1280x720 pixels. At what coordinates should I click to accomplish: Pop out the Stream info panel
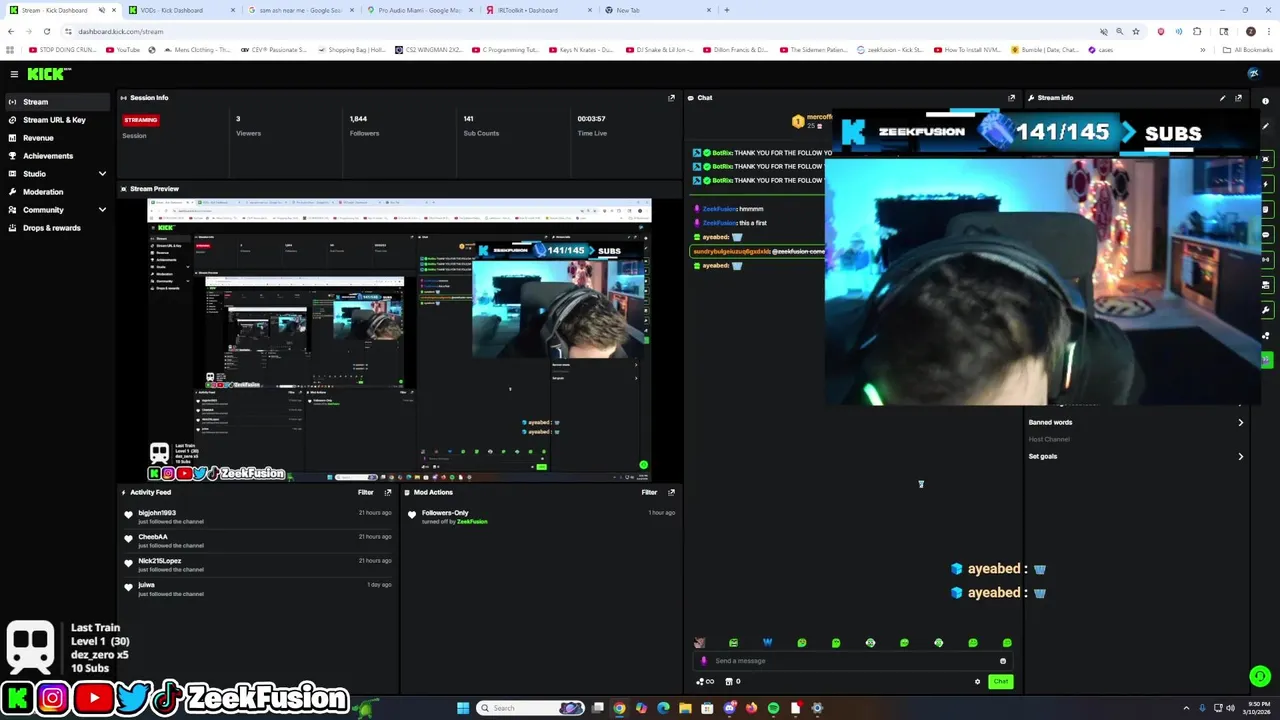[x=1238, y=98]
